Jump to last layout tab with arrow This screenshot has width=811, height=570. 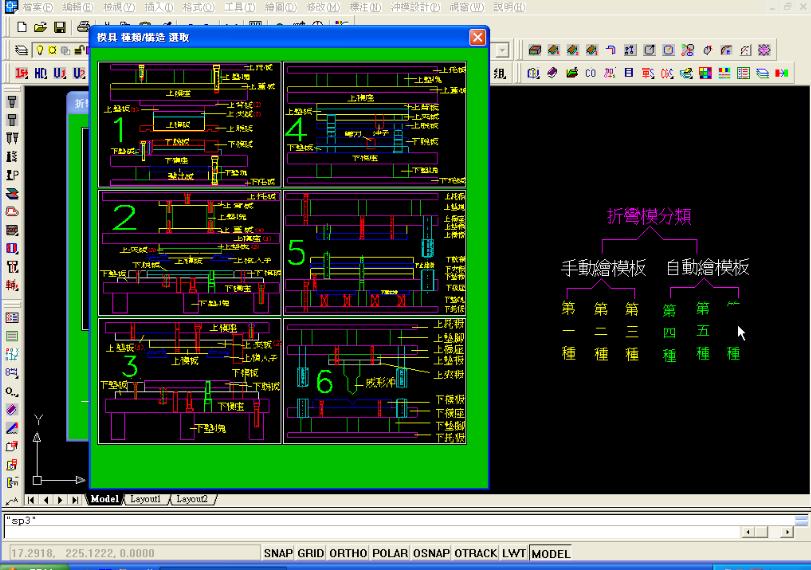pyautogui.click(x=76, y=500)
